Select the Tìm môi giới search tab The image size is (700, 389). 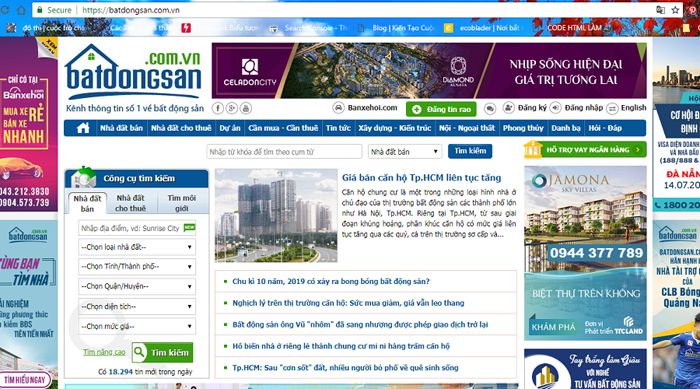click(x=181, y=203)
